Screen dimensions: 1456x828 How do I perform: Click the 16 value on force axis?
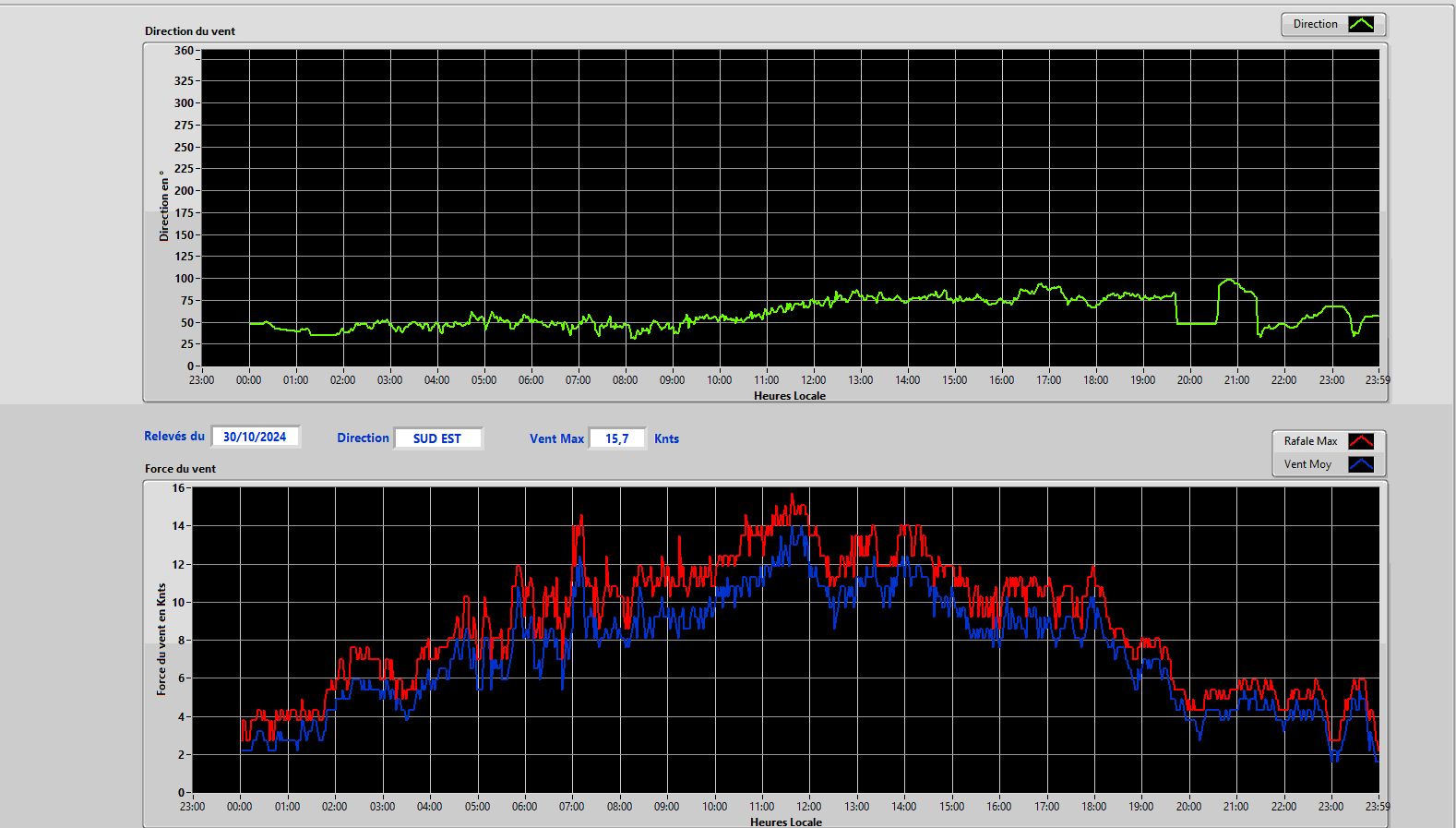(178, 487)
